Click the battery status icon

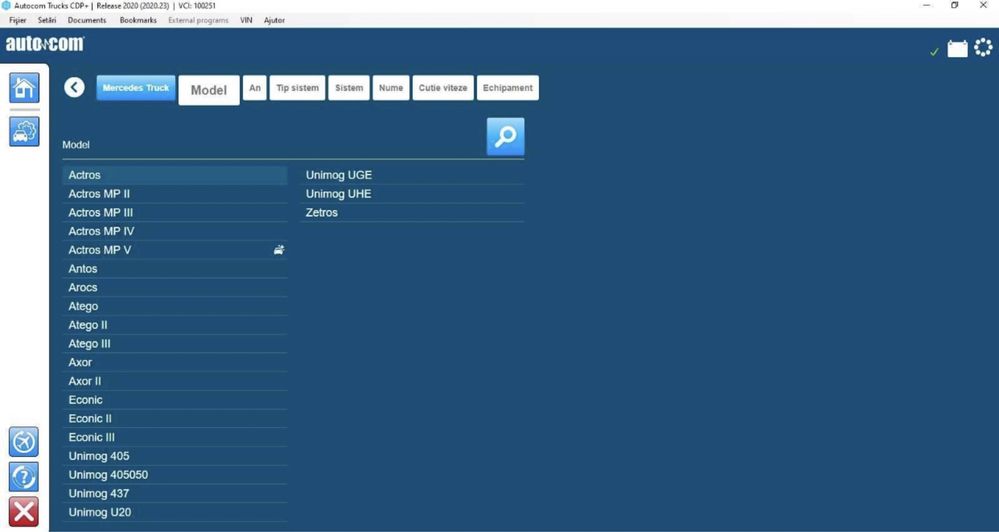tap(957, 49)
